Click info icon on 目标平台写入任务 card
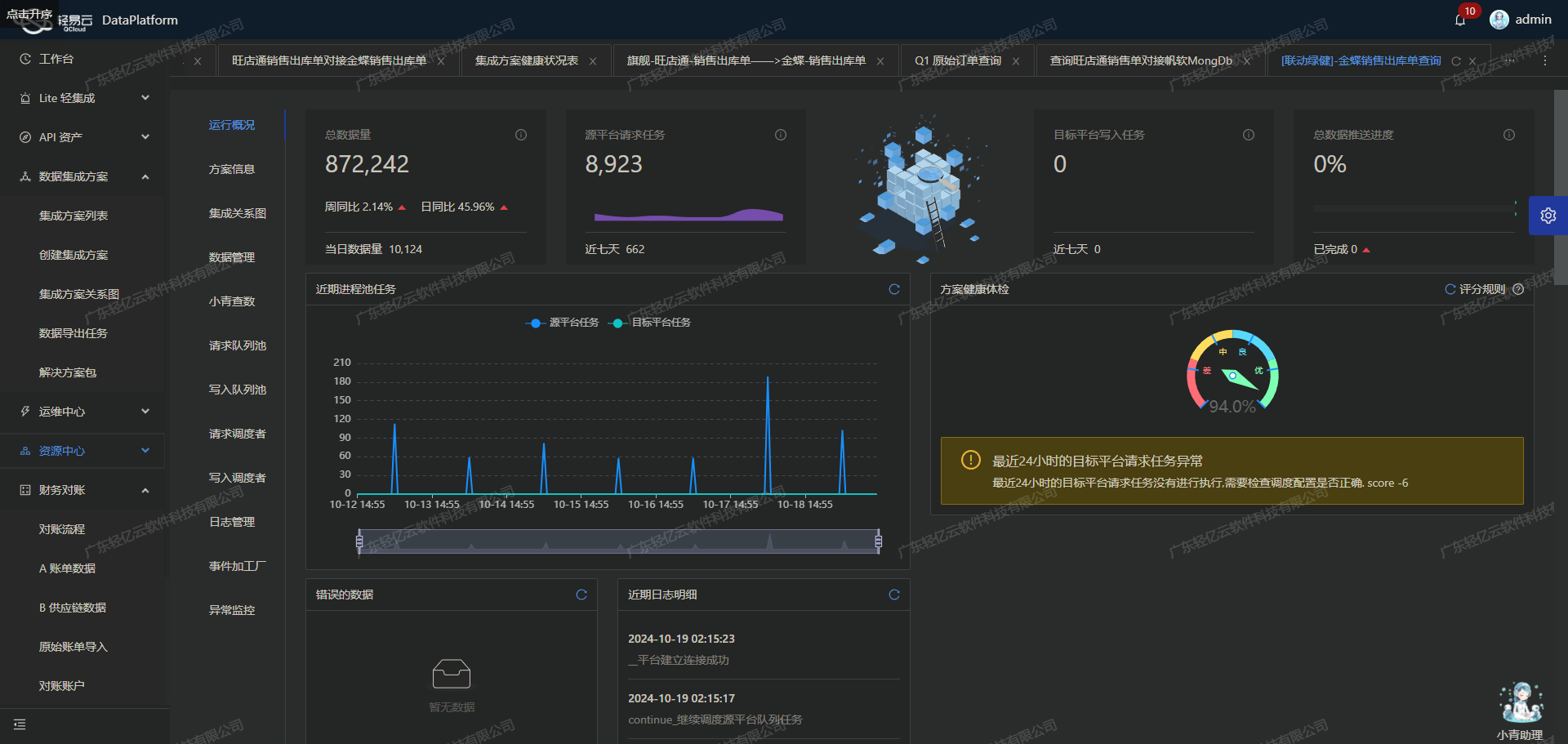Image resolution: width=1568 pixels, height=744 pixels. click(x=1249, y=135)
